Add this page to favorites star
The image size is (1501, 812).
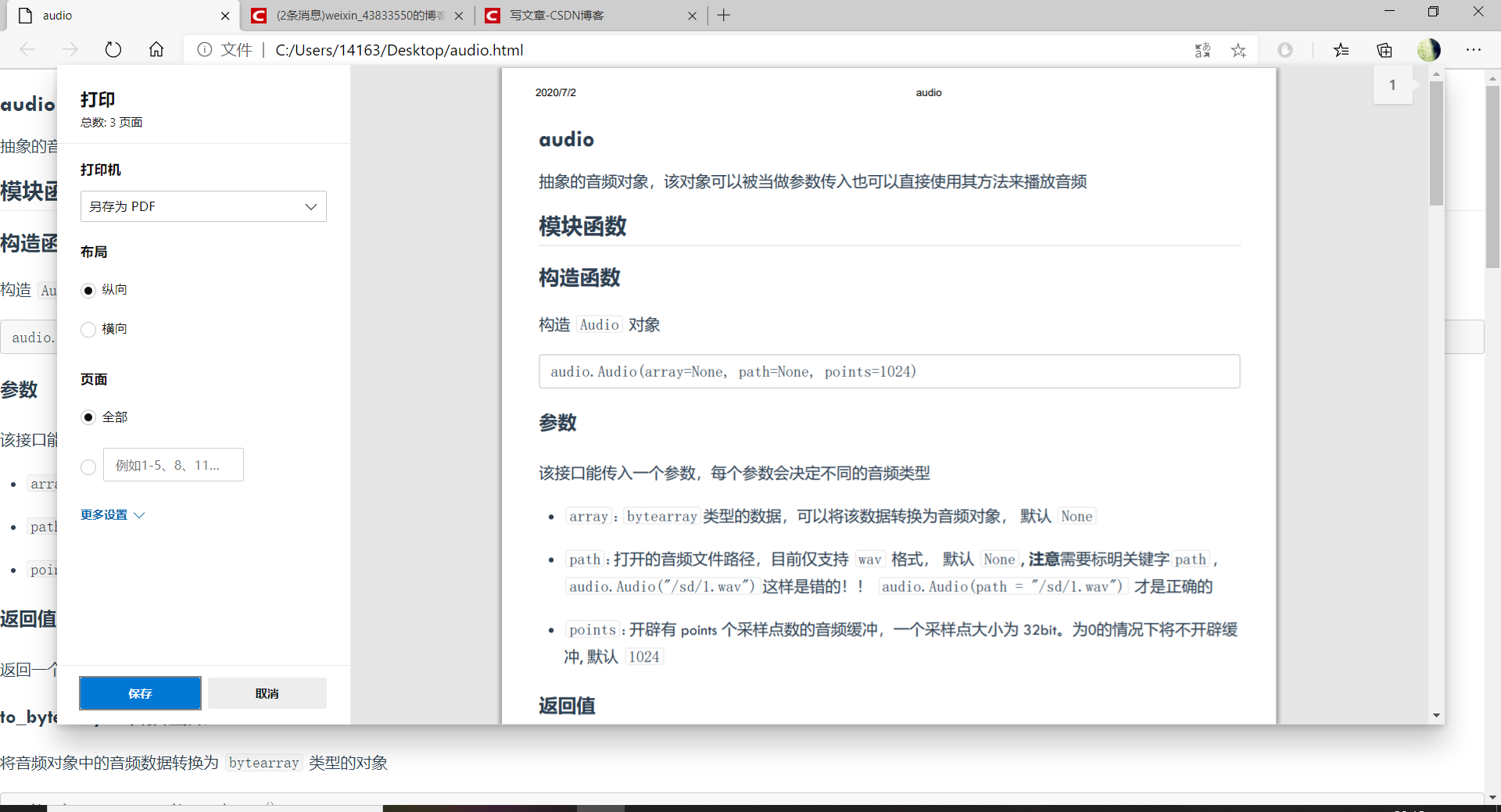1238,50
